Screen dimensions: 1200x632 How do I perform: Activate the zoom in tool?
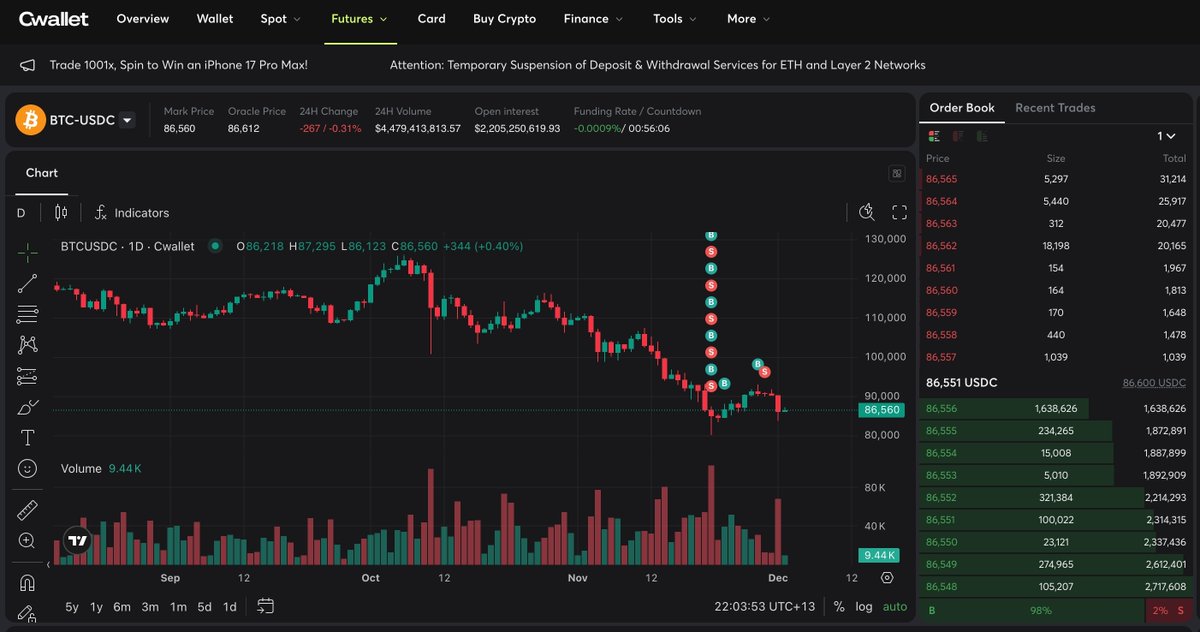[27, 541]
